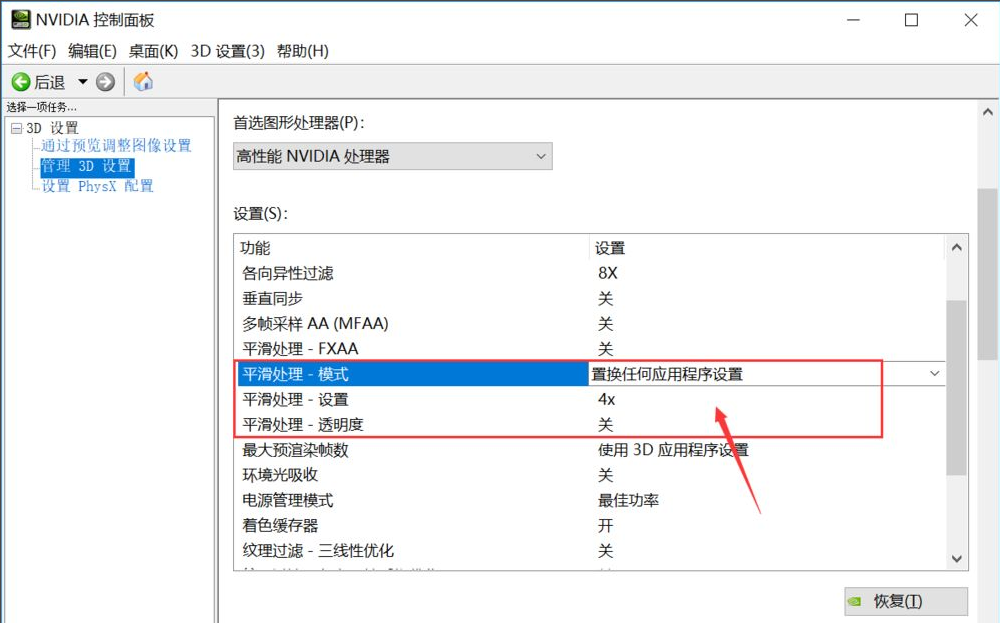This screenshot has width=1000, height=623.
Task: Click the NVIDIA logo in title bar
Action: tap(21, 20)
